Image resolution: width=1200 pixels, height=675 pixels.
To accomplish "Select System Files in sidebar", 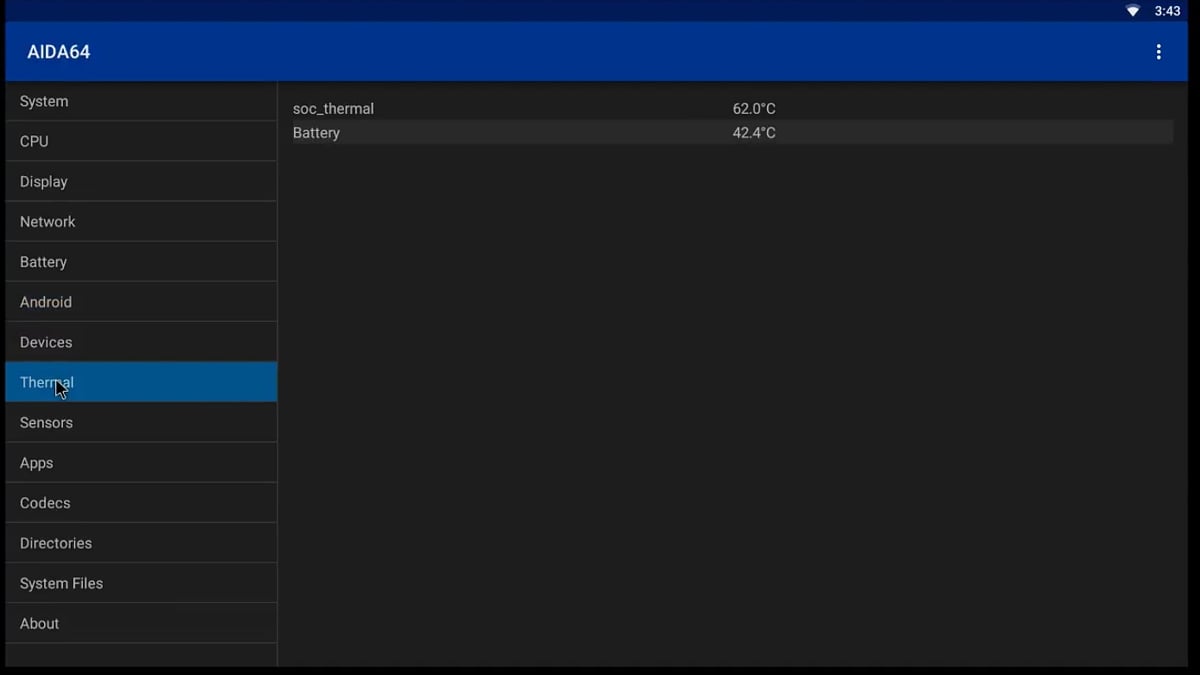I will tap(140, 583).
